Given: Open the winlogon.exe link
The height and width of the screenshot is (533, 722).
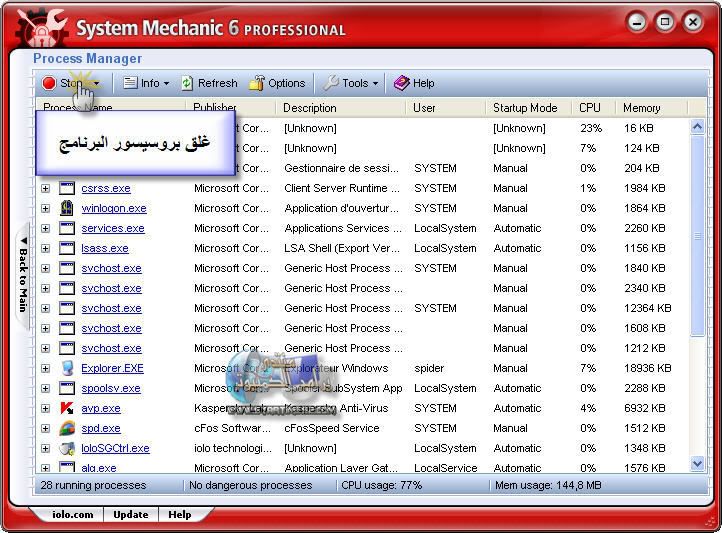Looking at the screenshot, I should click(114, 209).
